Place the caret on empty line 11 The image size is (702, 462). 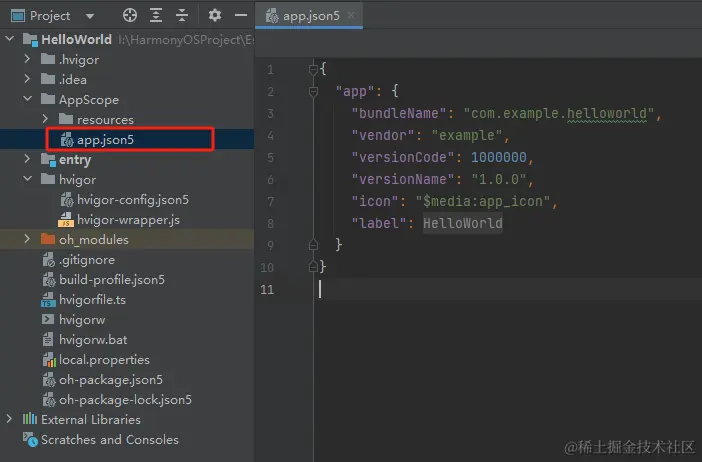pos(506,289)
